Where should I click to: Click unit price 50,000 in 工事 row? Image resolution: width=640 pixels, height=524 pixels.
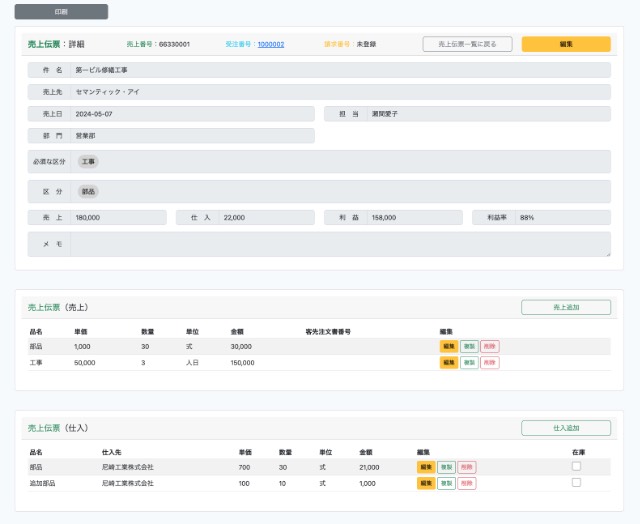[x=84, y=363]
